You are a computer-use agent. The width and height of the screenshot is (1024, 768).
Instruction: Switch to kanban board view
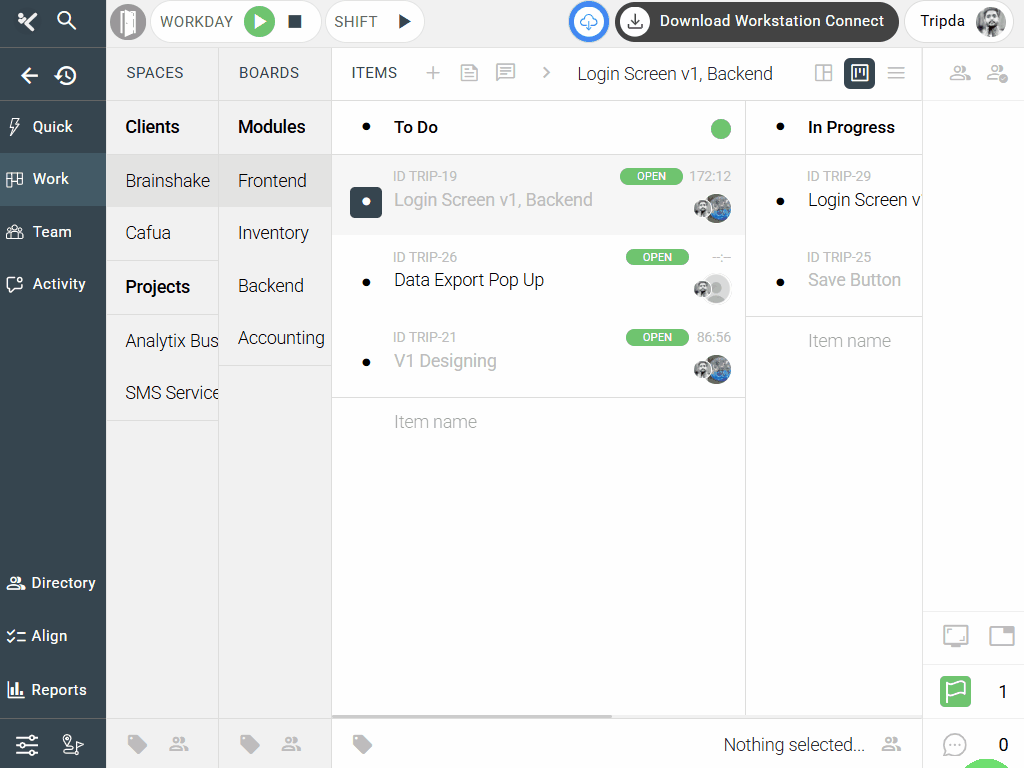click(859, 73)
